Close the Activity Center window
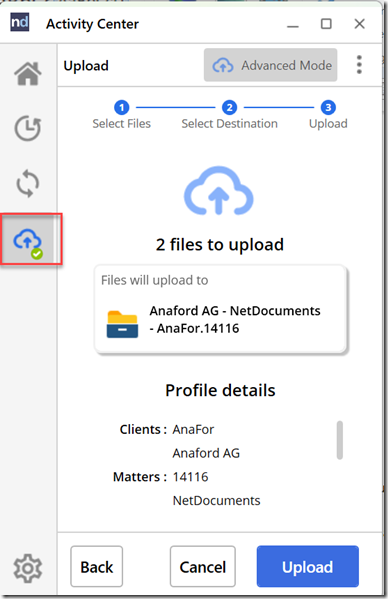The width and height of the screenshot is (388, 599). (x=359, y=24)
